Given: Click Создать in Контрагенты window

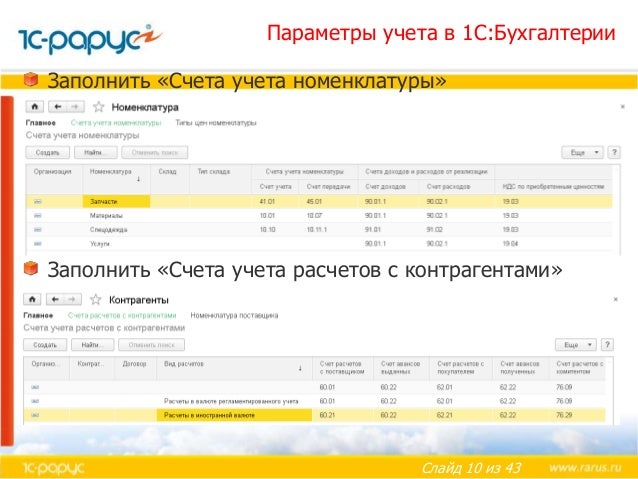Looking at the screenshot, I should [x=45, y=345].
